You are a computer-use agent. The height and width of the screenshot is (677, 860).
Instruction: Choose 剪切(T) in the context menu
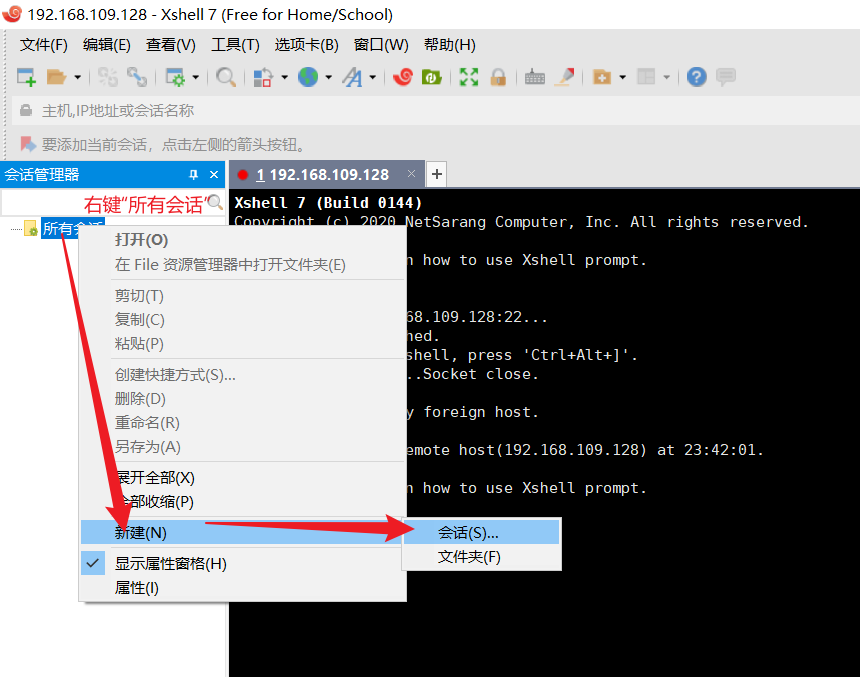pos(242,296)
